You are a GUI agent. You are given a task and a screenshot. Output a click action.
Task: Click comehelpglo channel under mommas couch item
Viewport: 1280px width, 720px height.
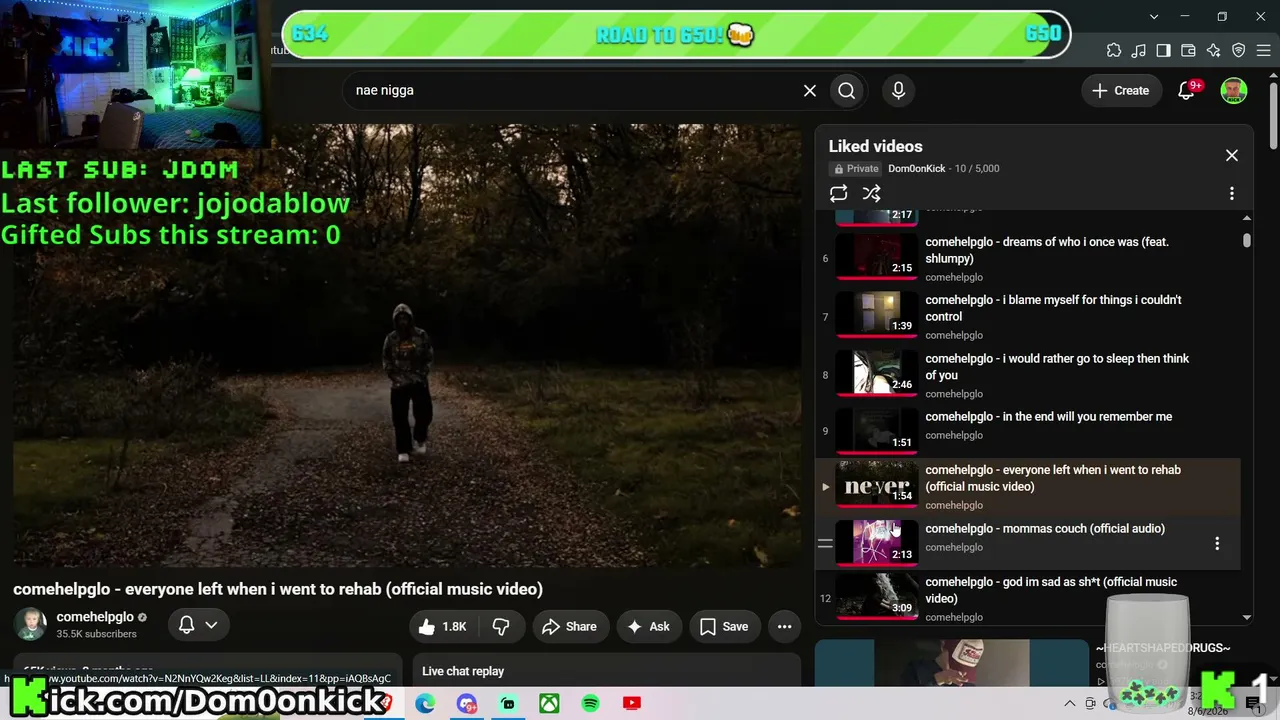[x=954, y=547]
